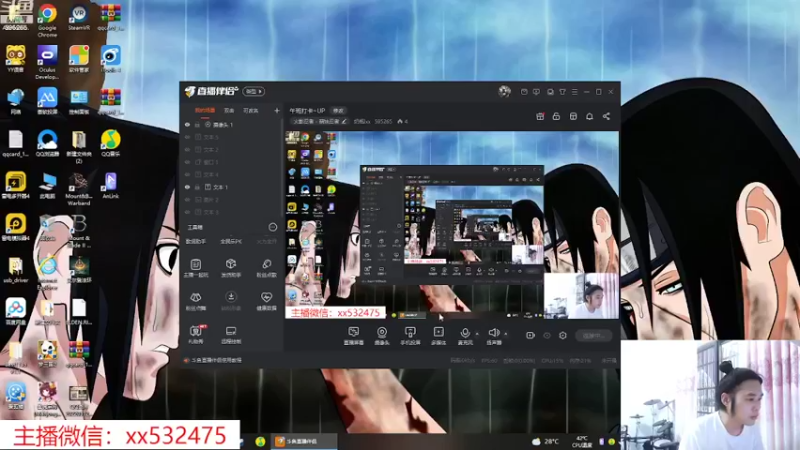The width and height of the screenshot is (800, 450).
Task: Show the 文本 2 layer
Action: click(187, 149)
